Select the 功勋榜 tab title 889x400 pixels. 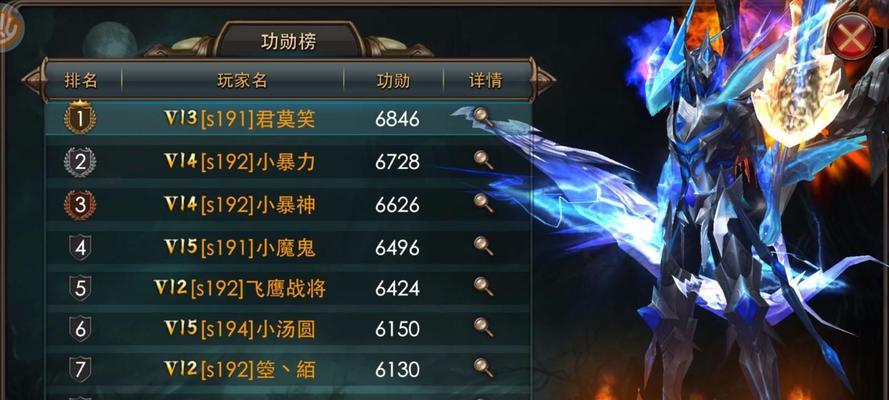point(289,41)
